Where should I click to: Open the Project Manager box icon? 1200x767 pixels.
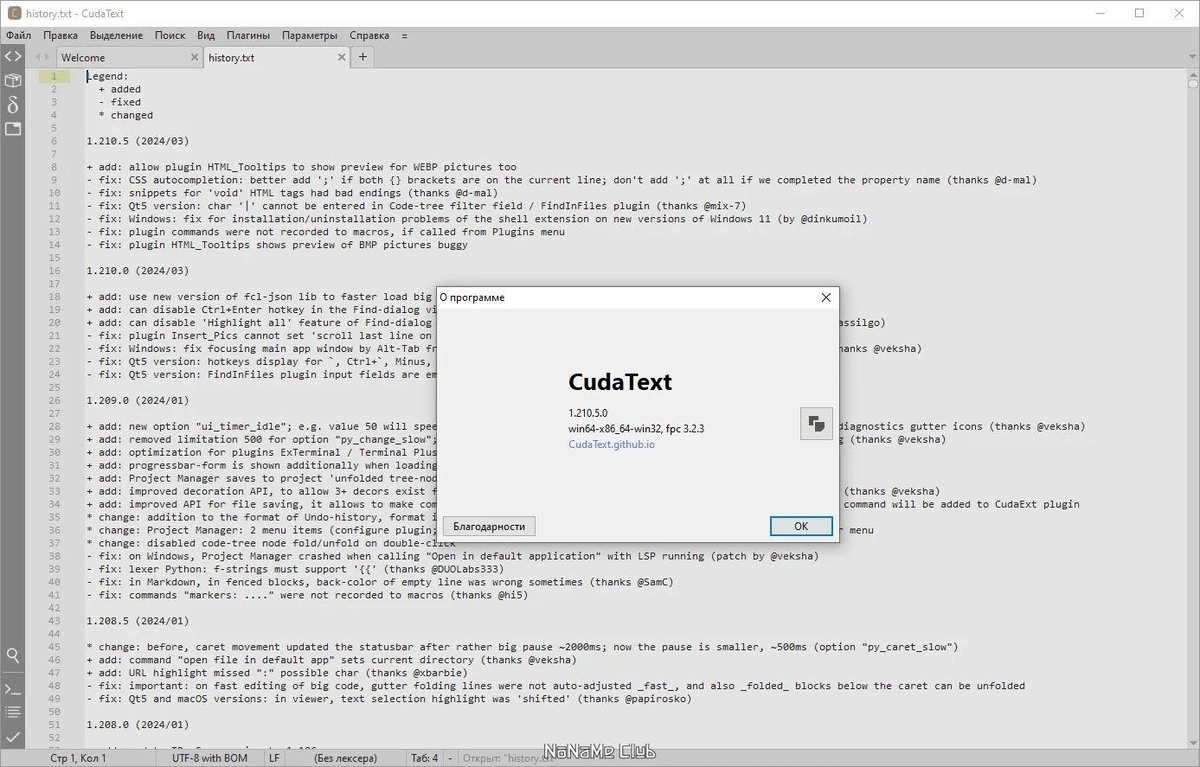12,81
